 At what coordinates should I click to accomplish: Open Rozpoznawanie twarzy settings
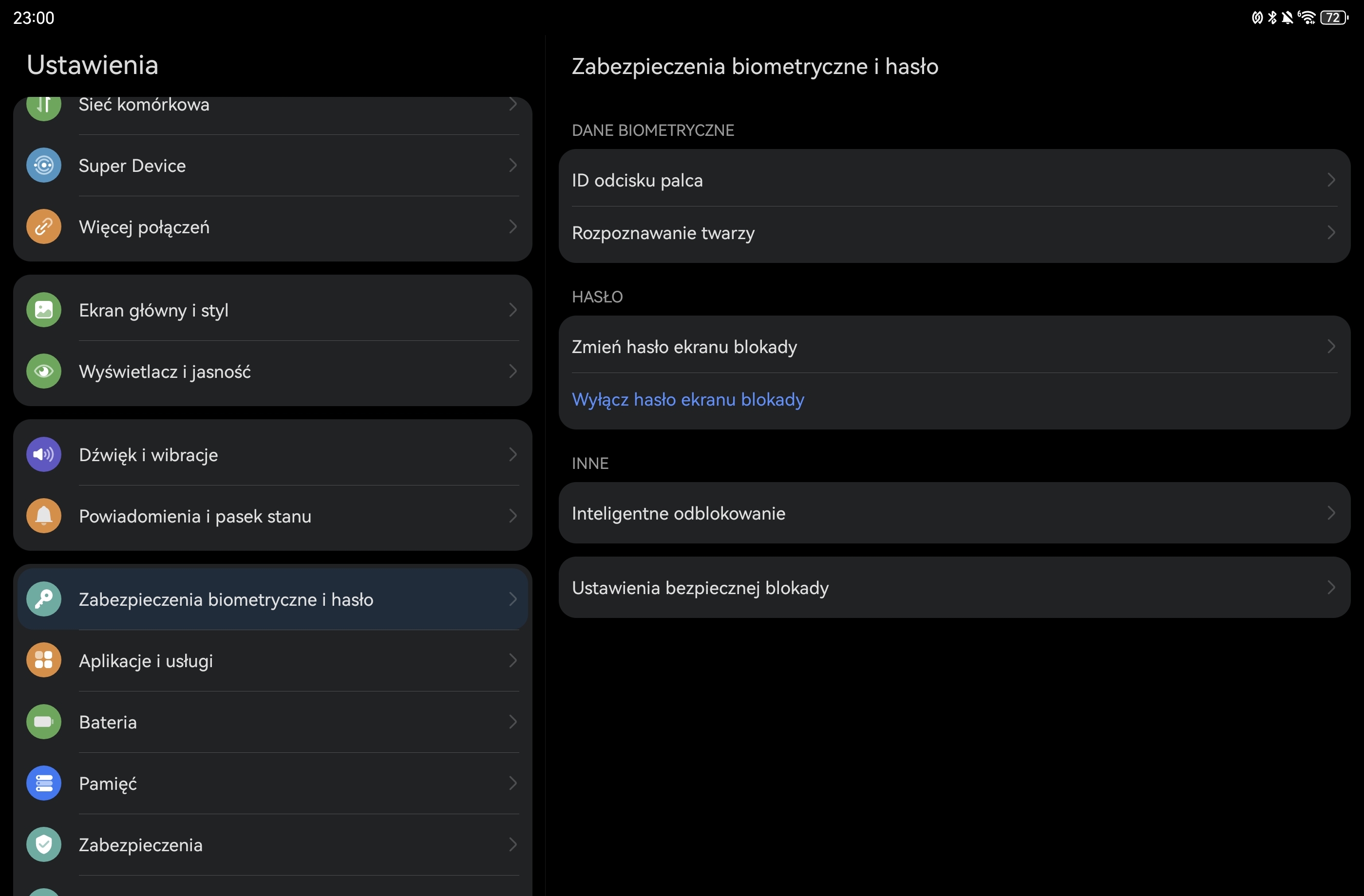click(954, 233)
